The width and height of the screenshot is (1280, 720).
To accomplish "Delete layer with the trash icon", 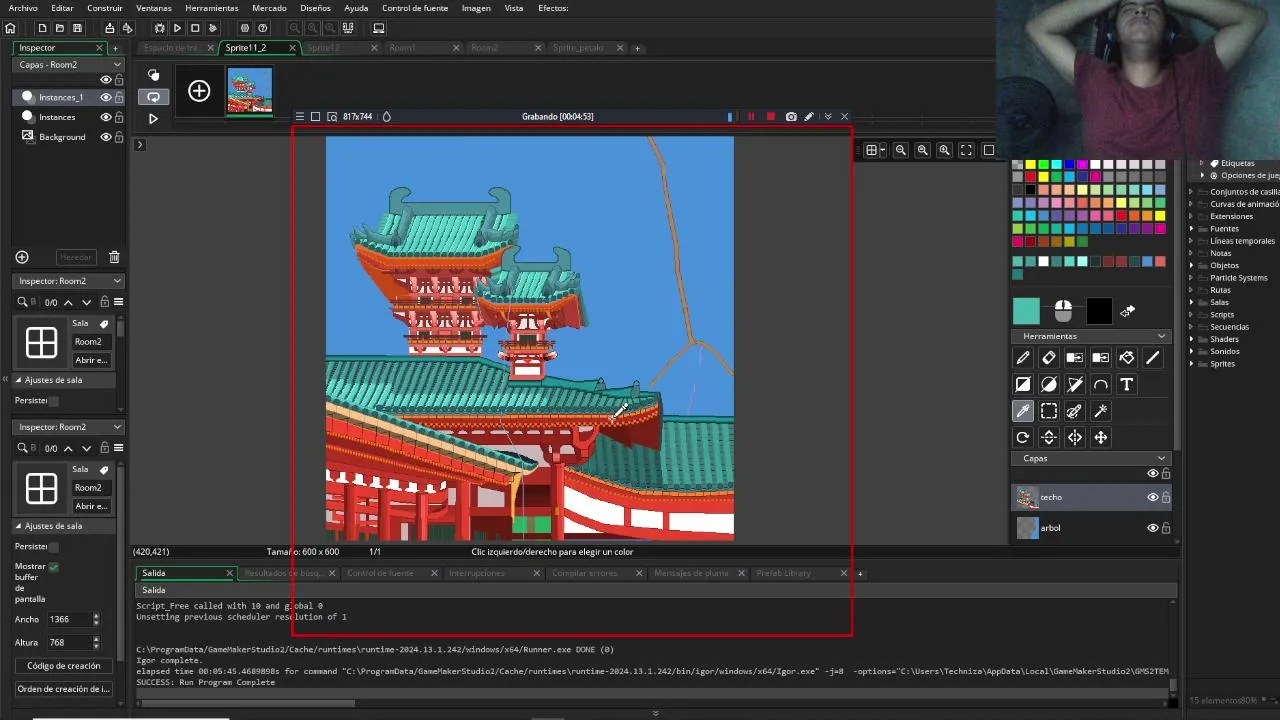I will [x=114, y=257].
